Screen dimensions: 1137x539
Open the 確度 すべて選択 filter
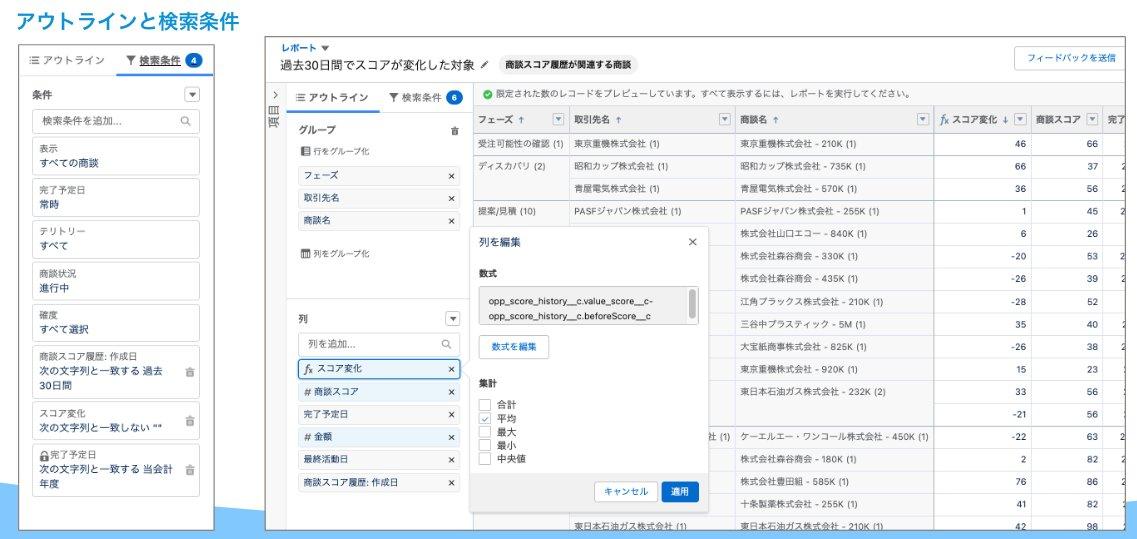click(116, 322)
